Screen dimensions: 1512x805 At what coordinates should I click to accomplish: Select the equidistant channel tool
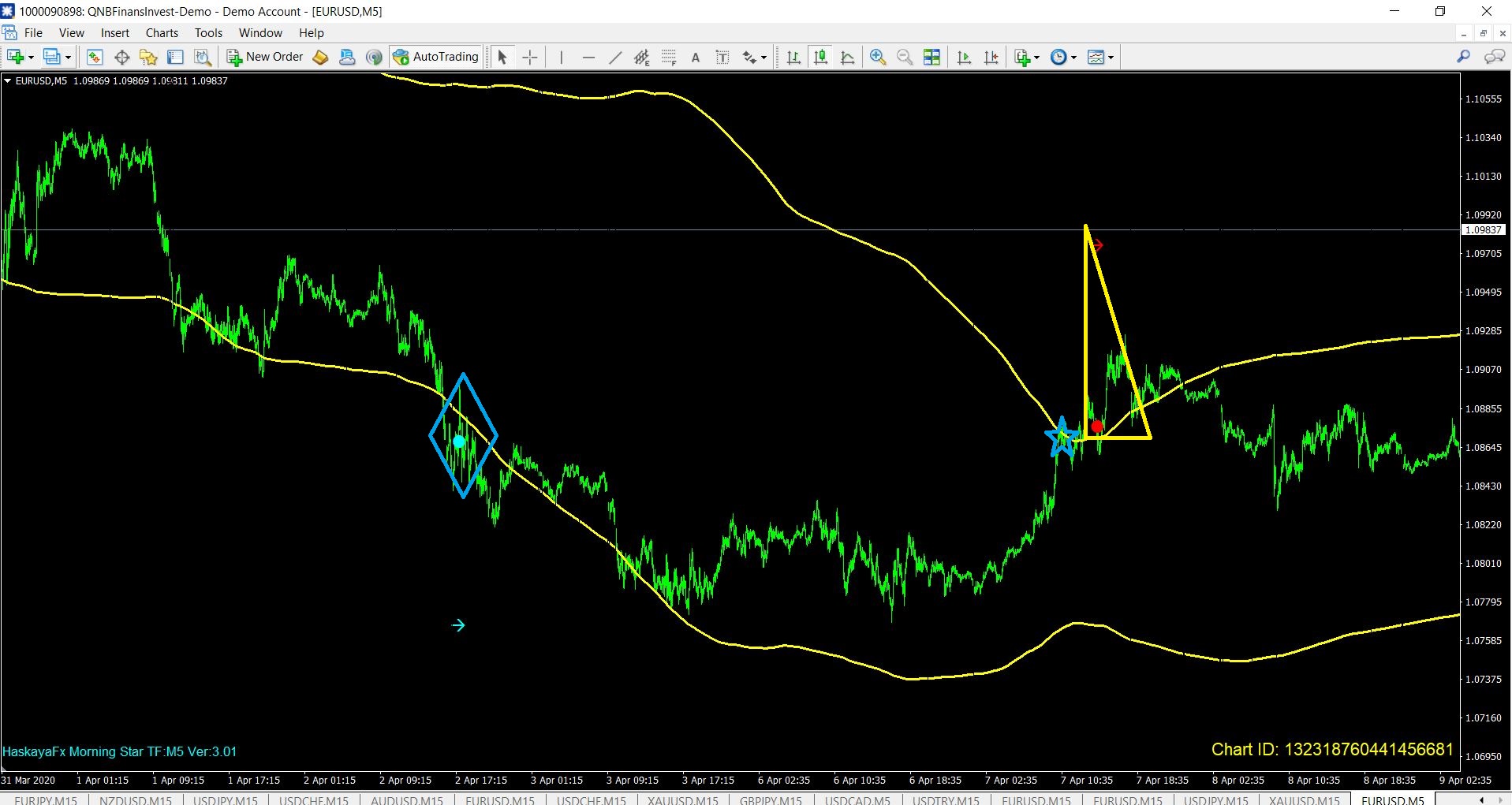(642, 57)
